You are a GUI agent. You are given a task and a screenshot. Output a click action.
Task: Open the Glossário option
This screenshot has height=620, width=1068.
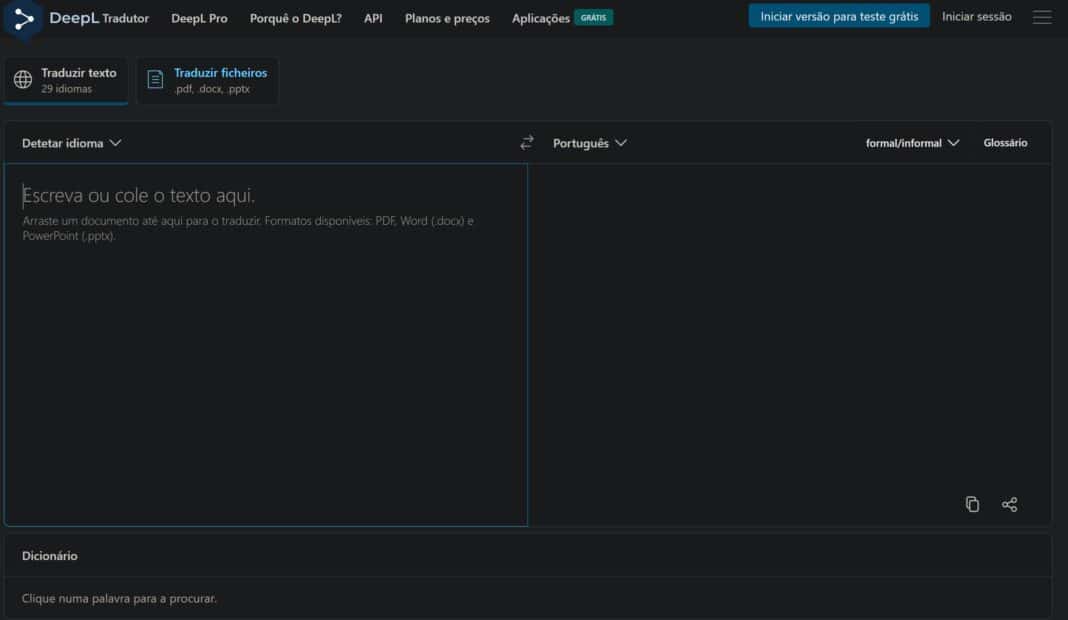1005,142
